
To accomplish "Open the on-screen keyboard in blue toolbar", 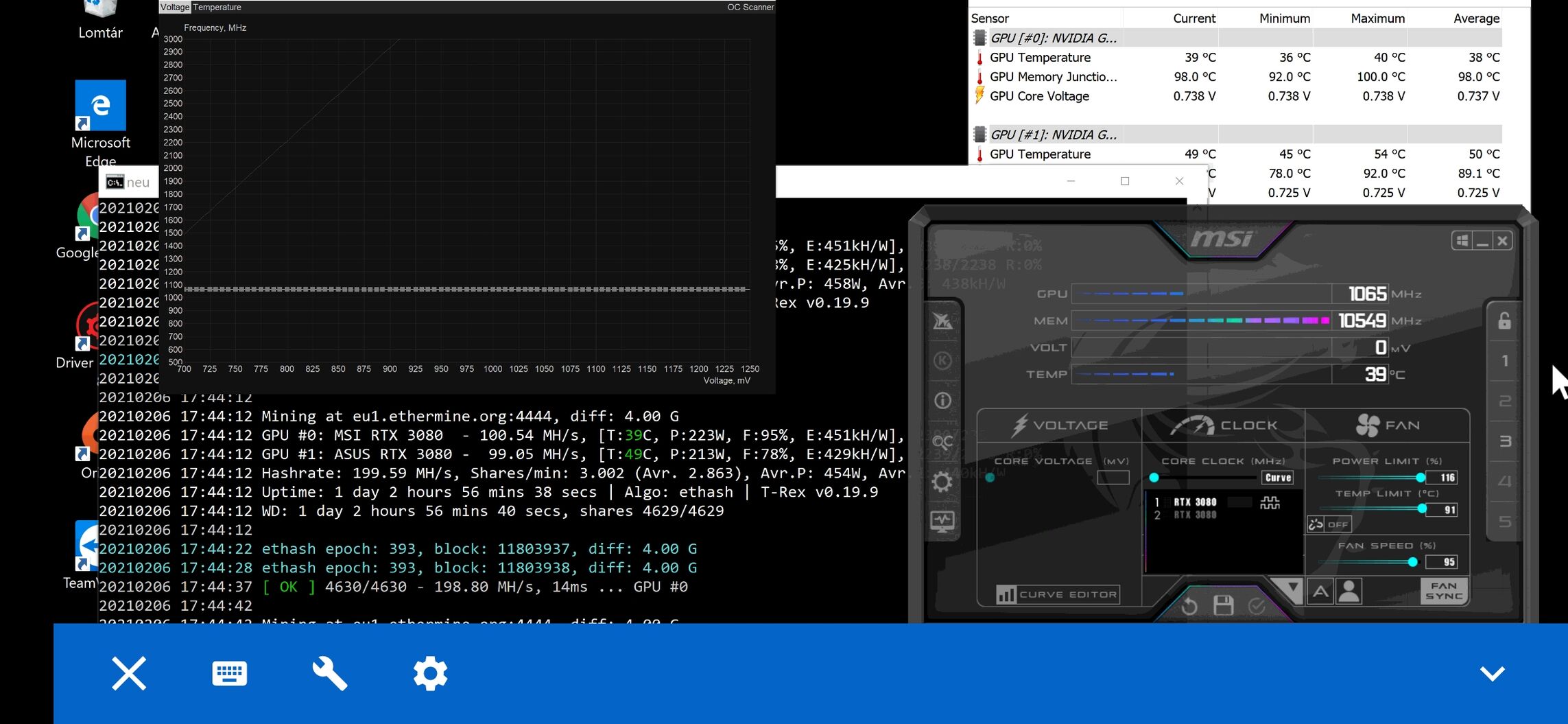I will [229, 673].
